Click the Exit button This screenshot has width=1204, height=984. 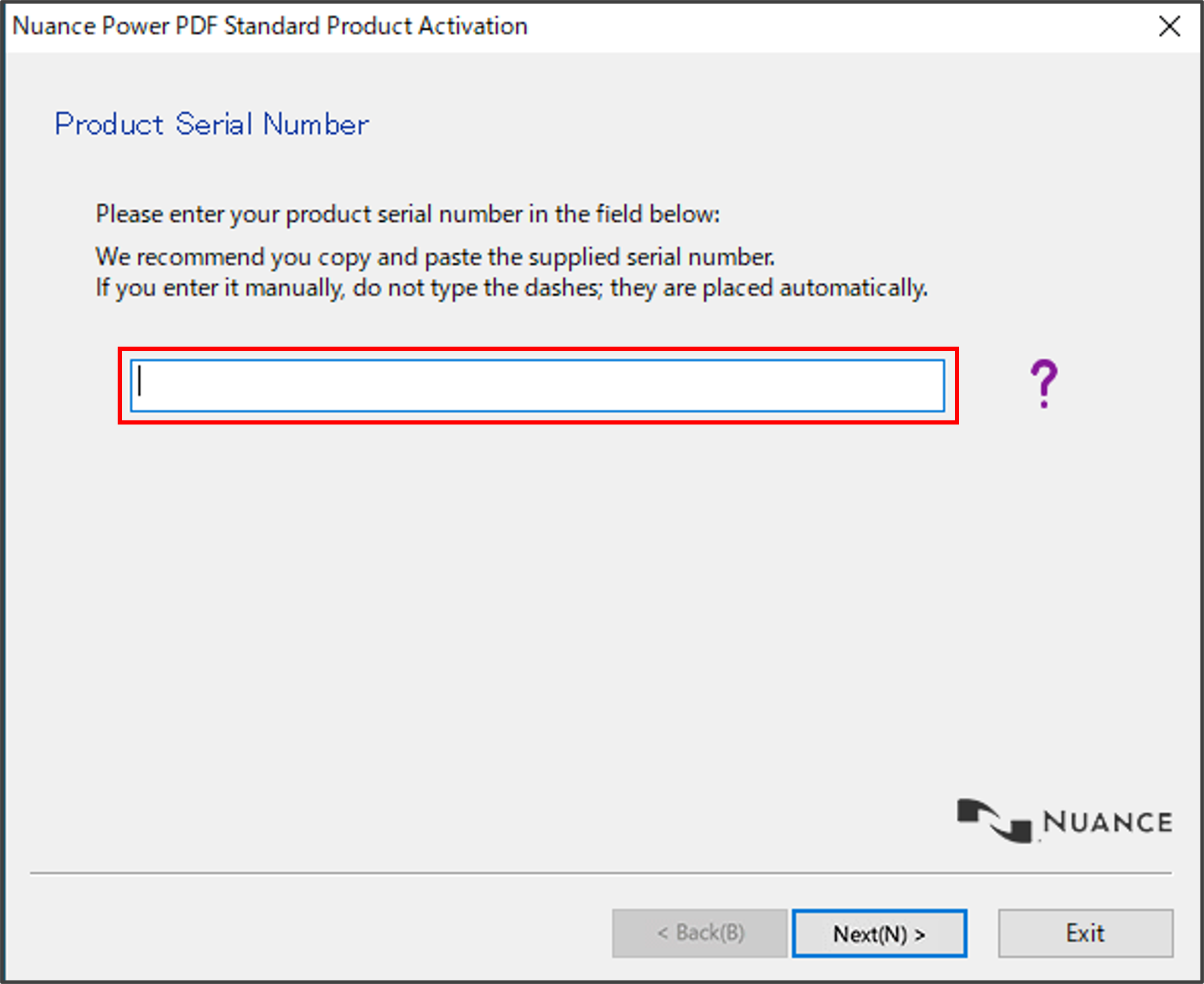pos(1085,933)
